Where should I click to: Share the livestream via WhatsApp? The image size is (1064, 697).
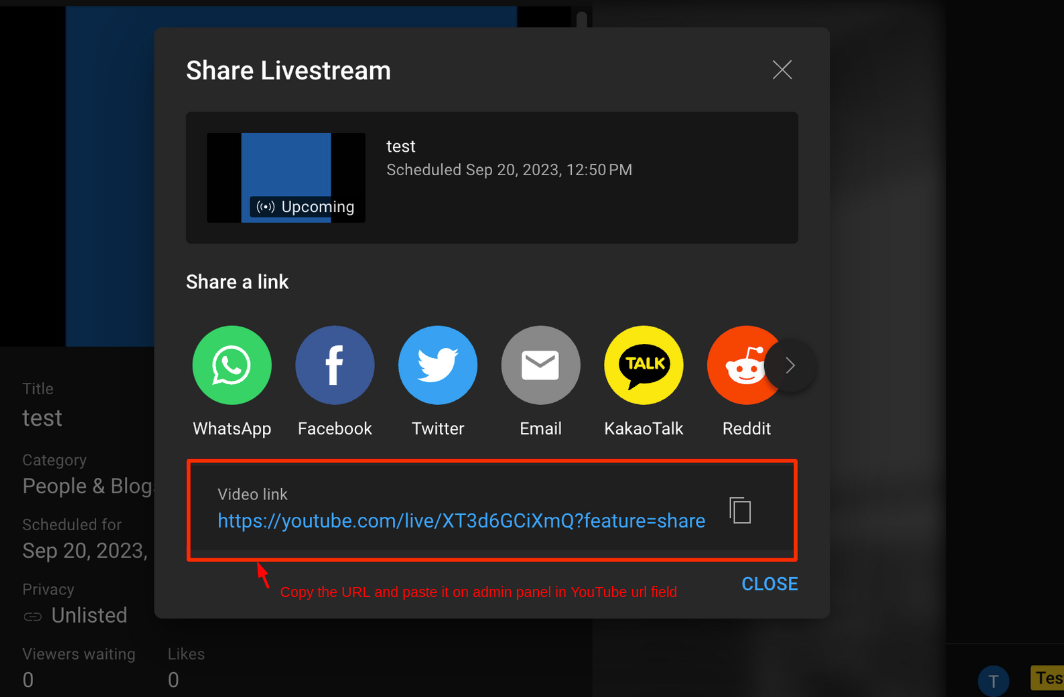[232, 365]
